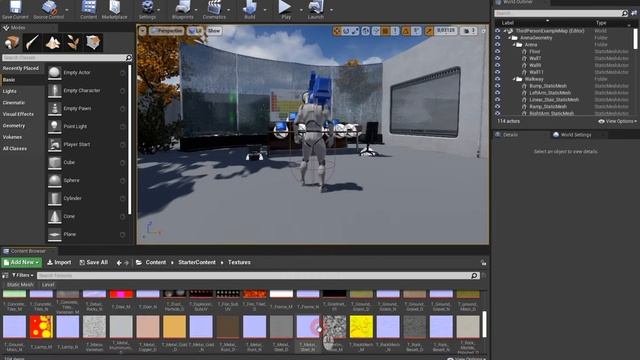Open the Cinematics toolbar icon
This screenshot has width=640, height=360.
[214, 8]
